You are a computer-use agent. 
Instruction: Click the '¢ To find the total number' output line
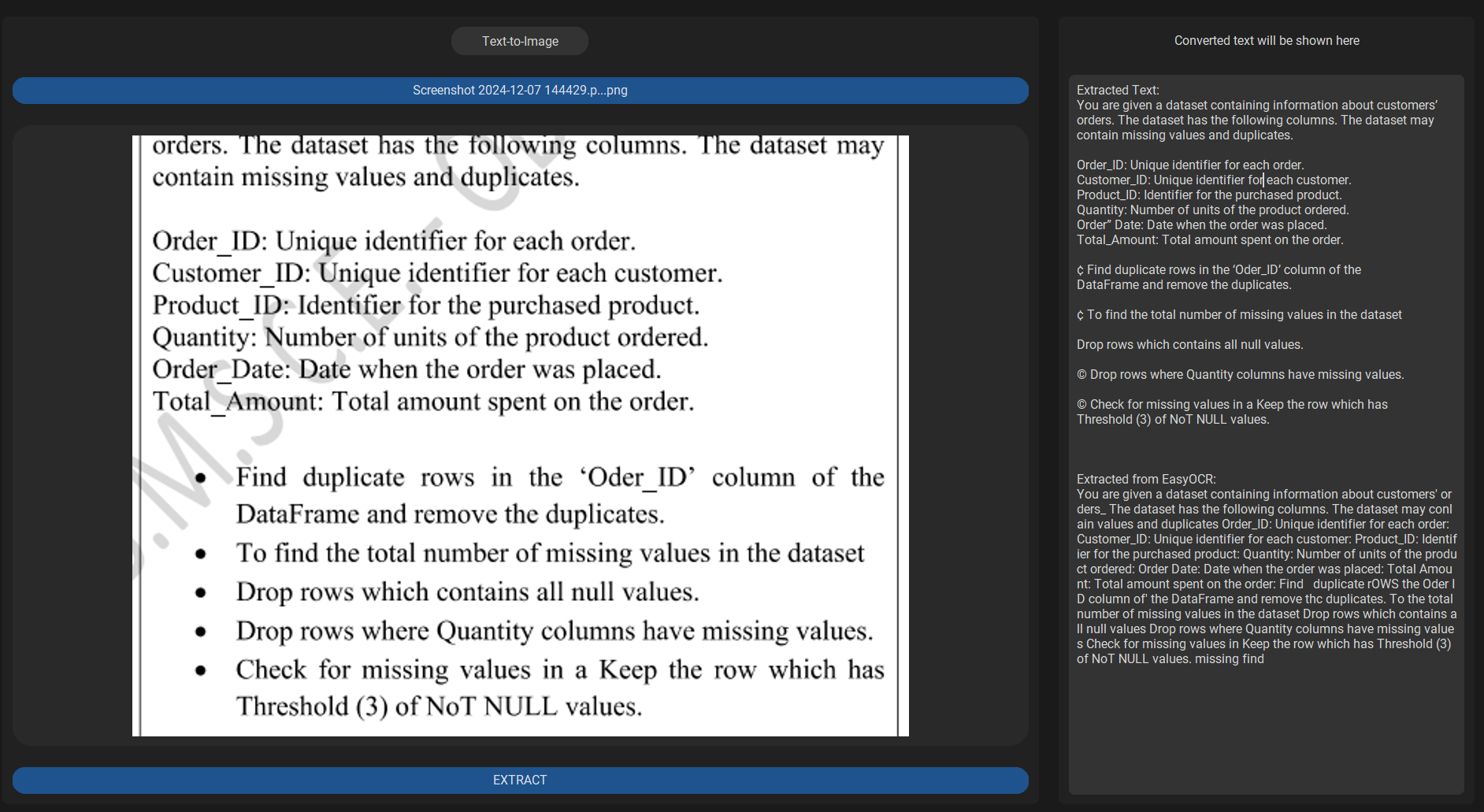click(x=1238, y=315)
